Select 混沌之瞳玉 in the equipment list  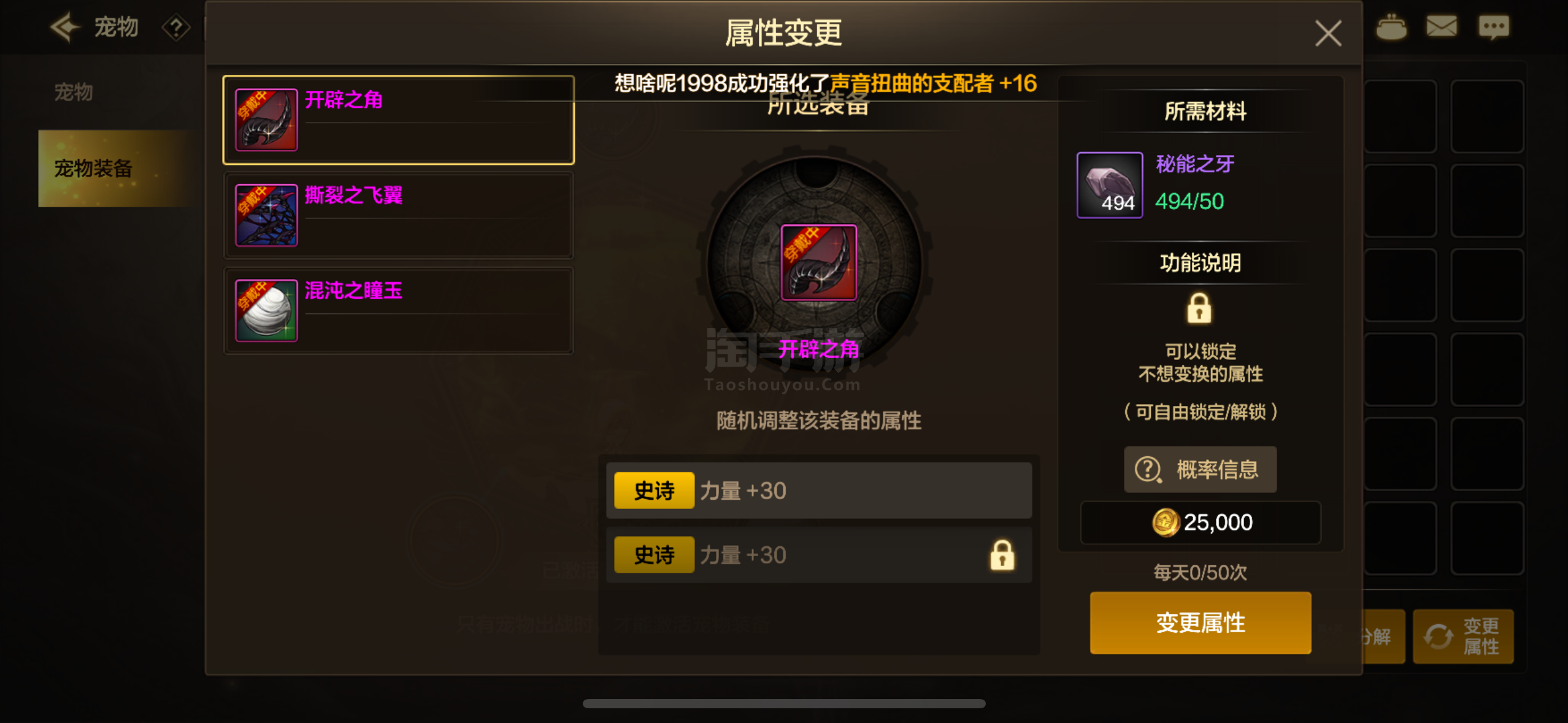point(399,311)
